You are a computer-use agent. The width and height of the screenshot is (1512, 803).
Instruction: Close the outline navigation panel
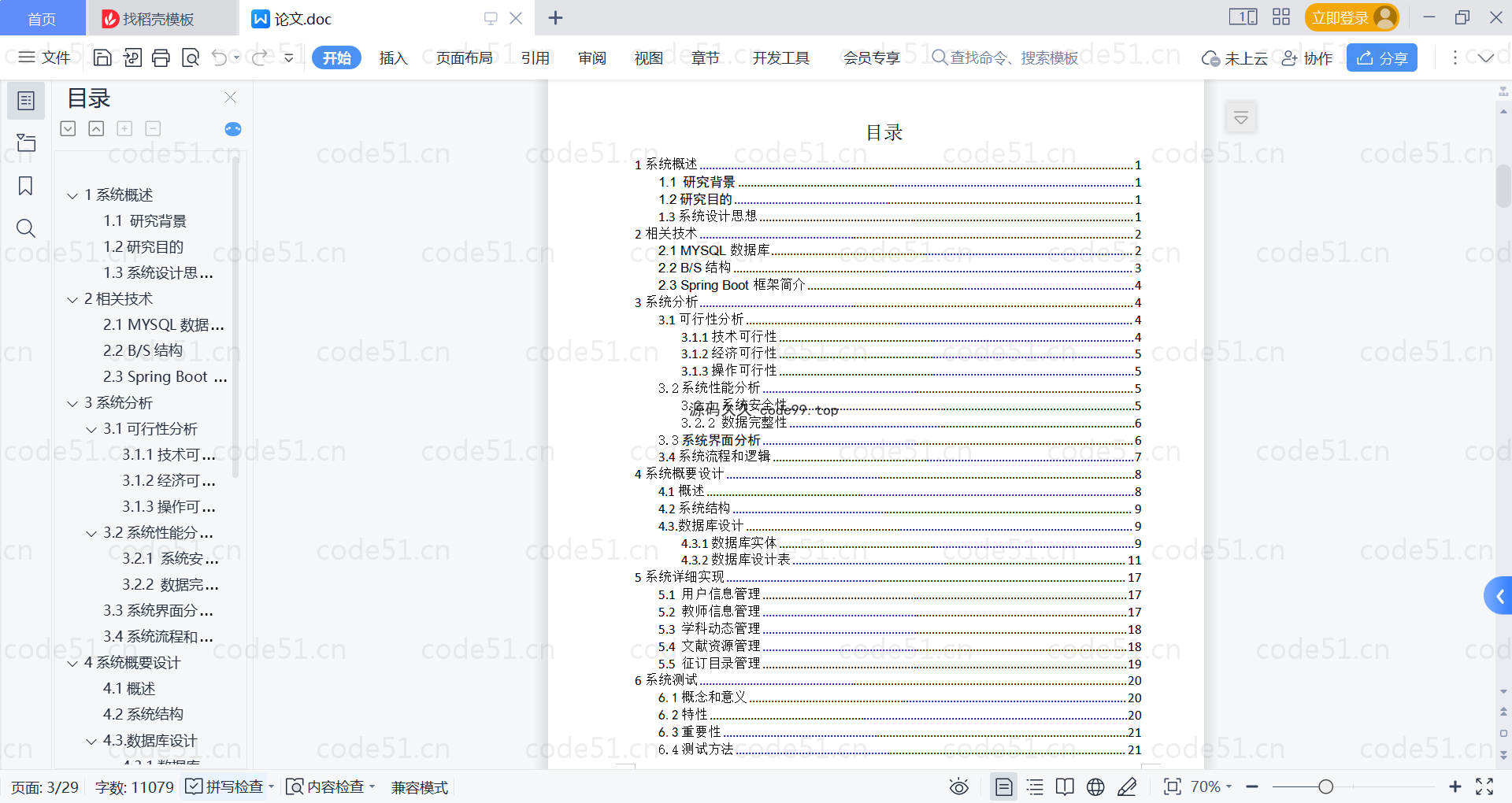click(230, 97)
